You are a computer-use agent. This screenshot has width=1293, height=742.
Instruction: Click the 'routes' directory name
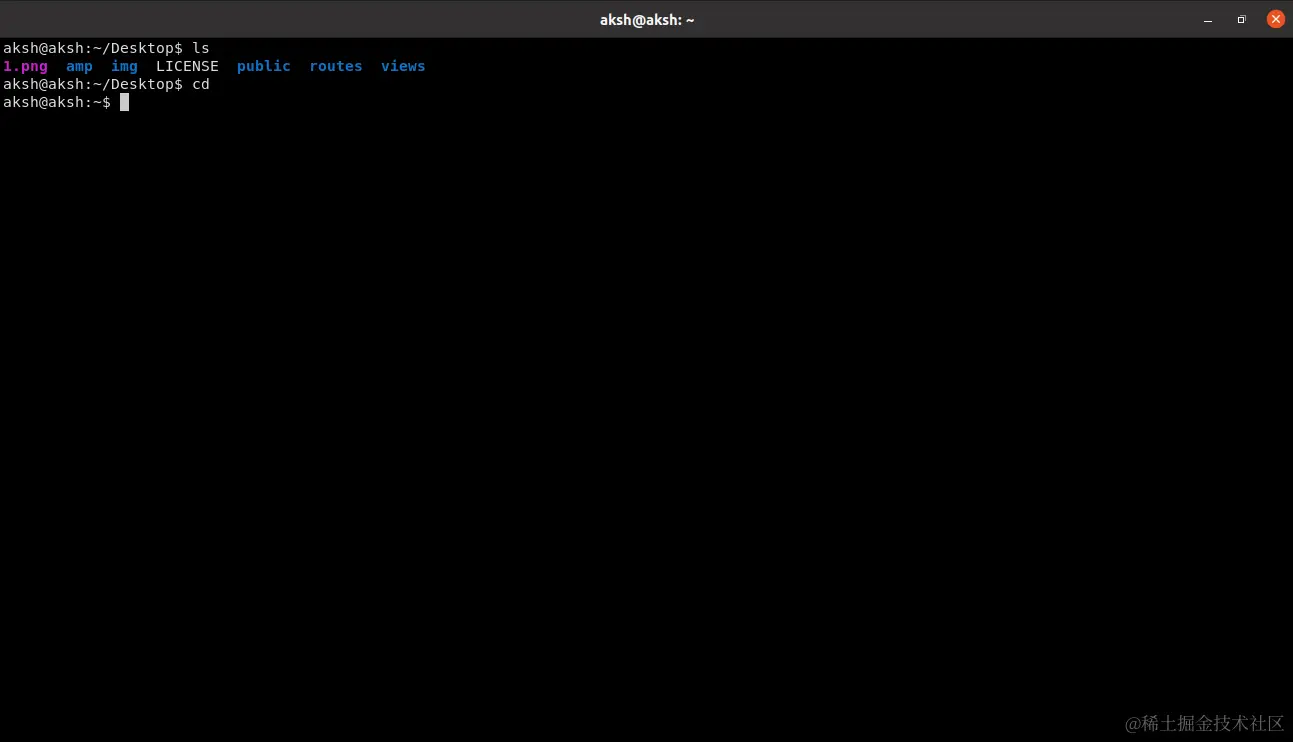pyautogui.click(x=336, y=66)
